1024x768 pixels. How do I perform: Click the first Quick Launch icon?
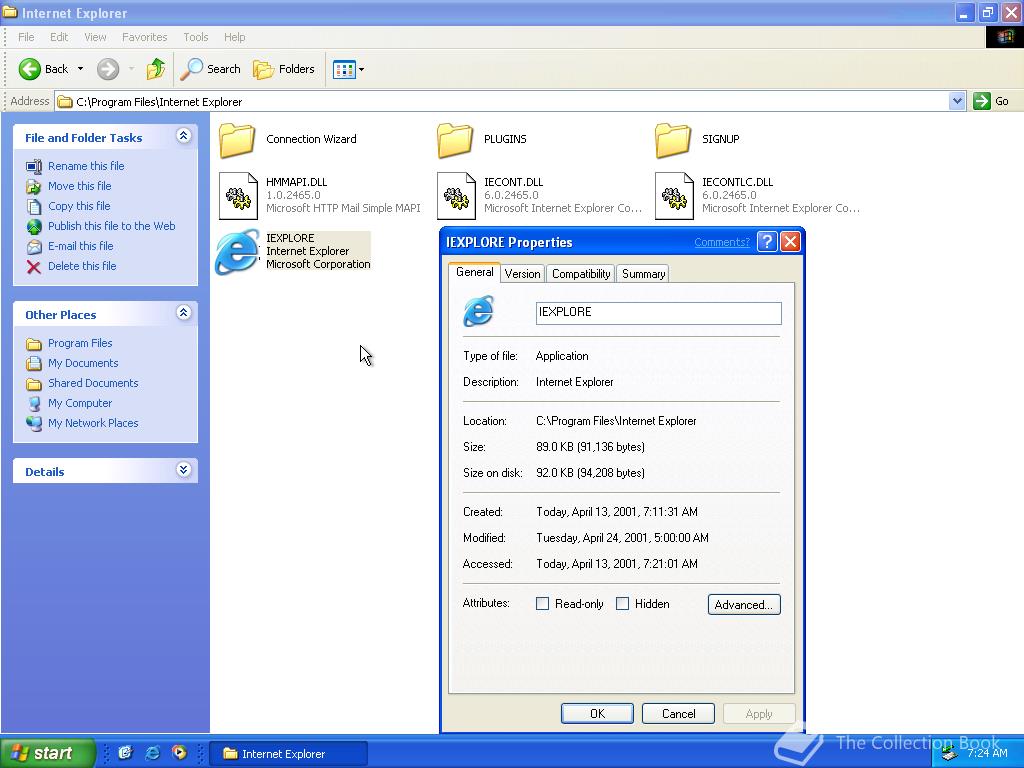(x=125, y=753)
